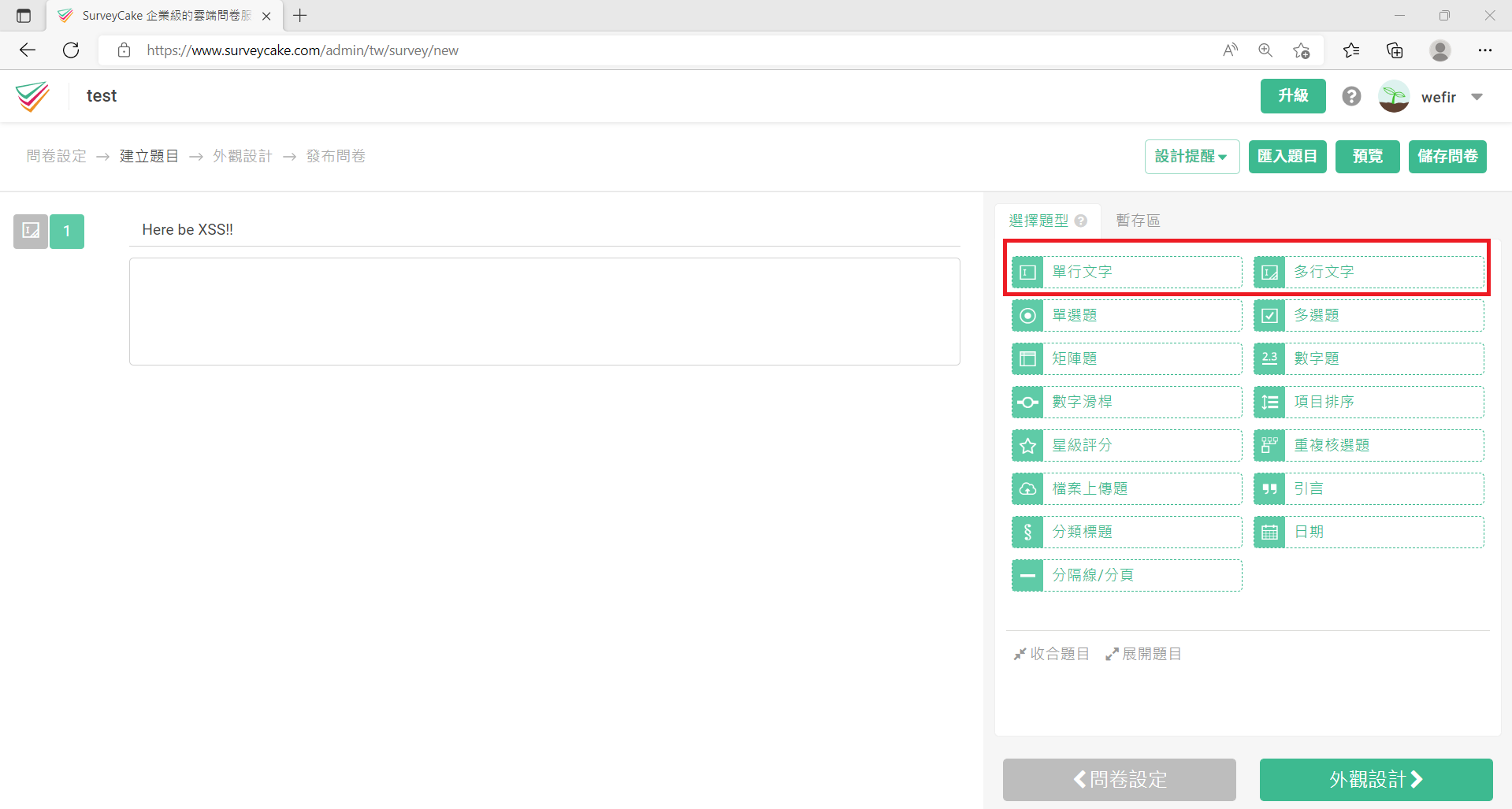
Task: Proceed to 外觀設計 with bottom button
Action: (1376, 780)
